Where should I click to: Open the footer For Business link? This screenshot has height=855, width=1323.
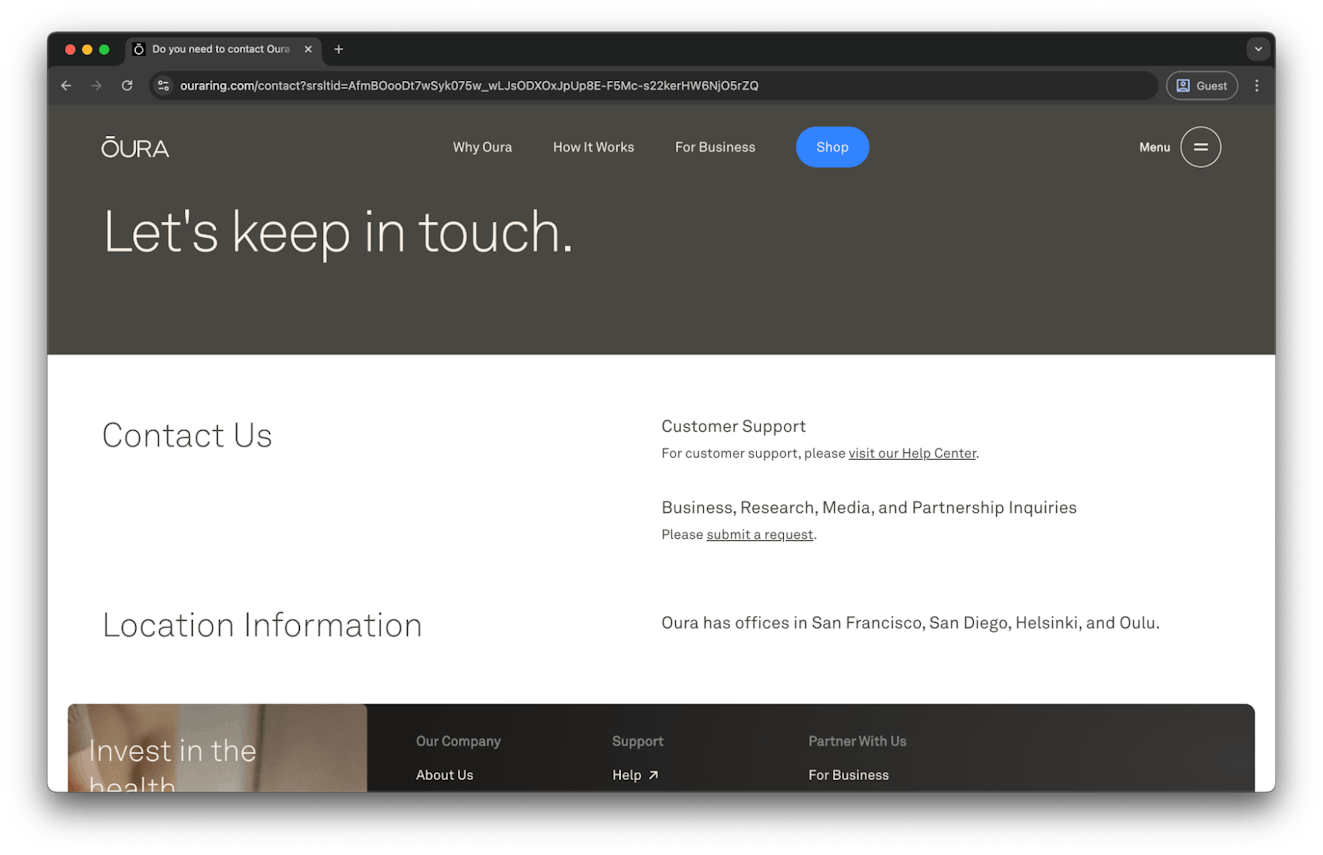point(848,775)
